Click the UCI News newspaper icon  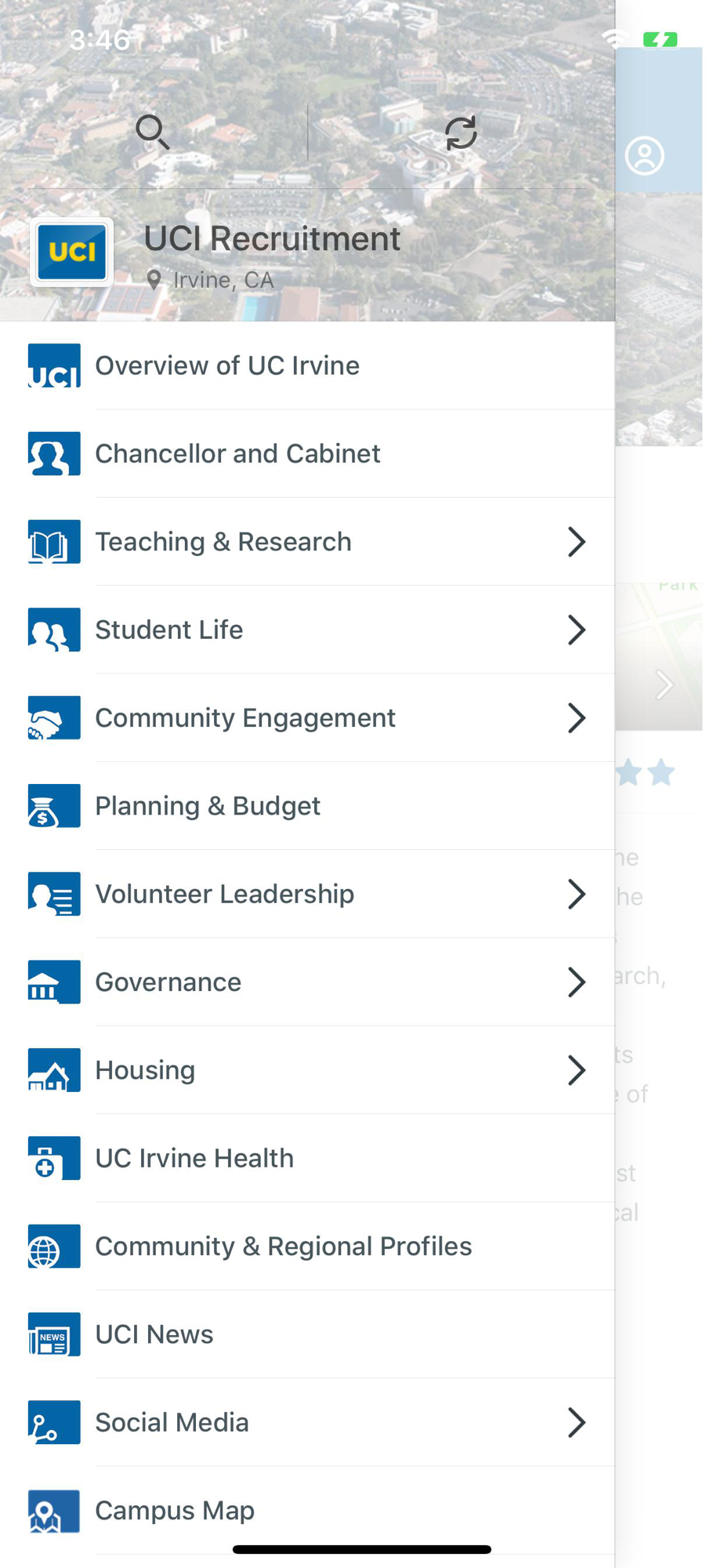pyautogui.click(x=54, y=1334)
